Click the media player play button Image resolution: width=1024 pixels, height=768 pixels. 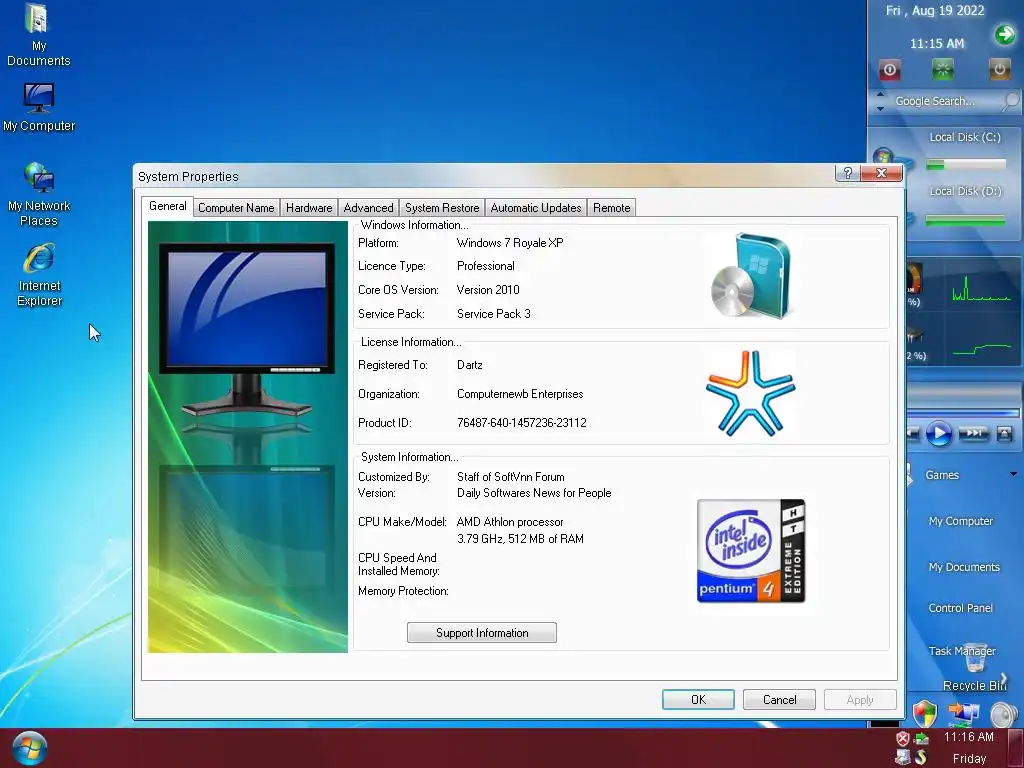(x=939, y=433)
